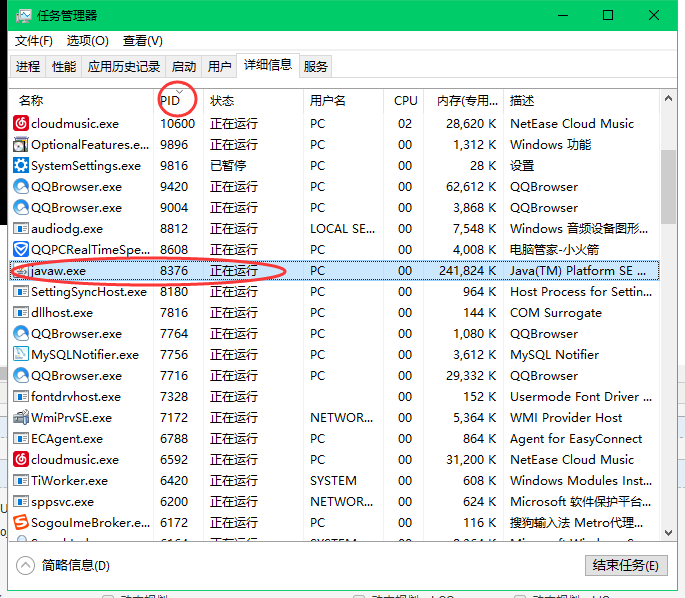Click the 电脑管家-小火箭 description cell
The width and height of the screenshot is (685, 598).
click(554, 249)
